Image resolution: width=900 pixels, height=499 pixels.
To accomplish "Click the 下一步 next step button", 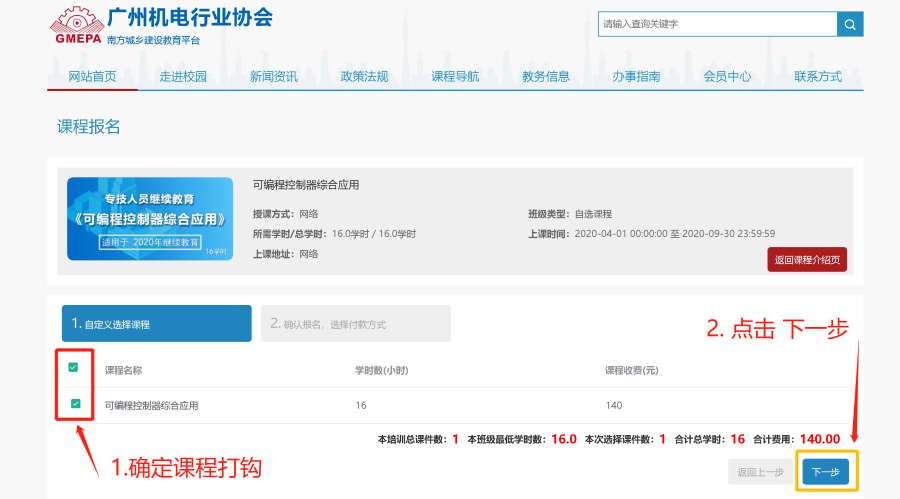I will click(x=825, y=472).
